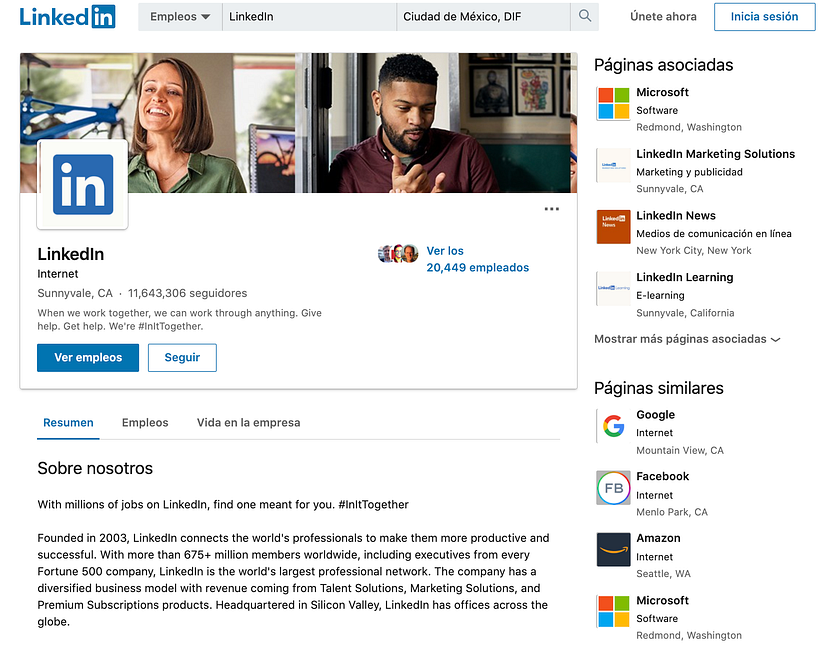Click the Medios de comunicación en línea text
The width and height of the screenshot is (820, 646).
[x=714, y=234]
